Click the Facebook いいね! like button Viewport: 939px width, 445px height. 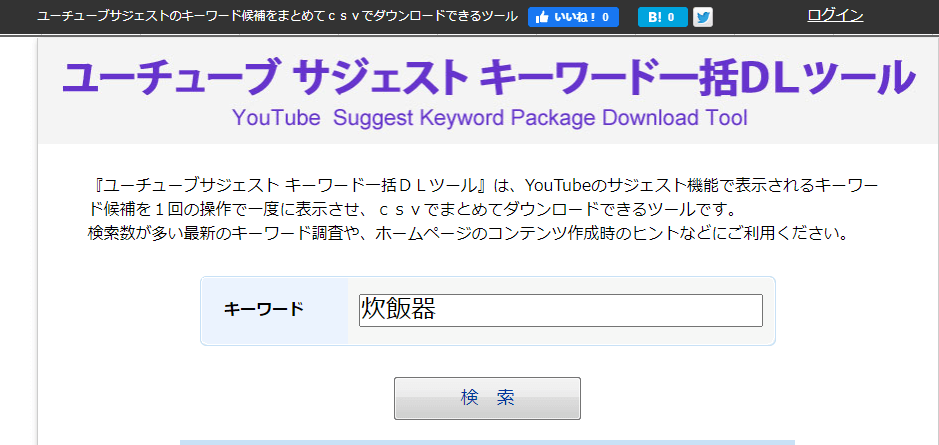pos(573,17)
